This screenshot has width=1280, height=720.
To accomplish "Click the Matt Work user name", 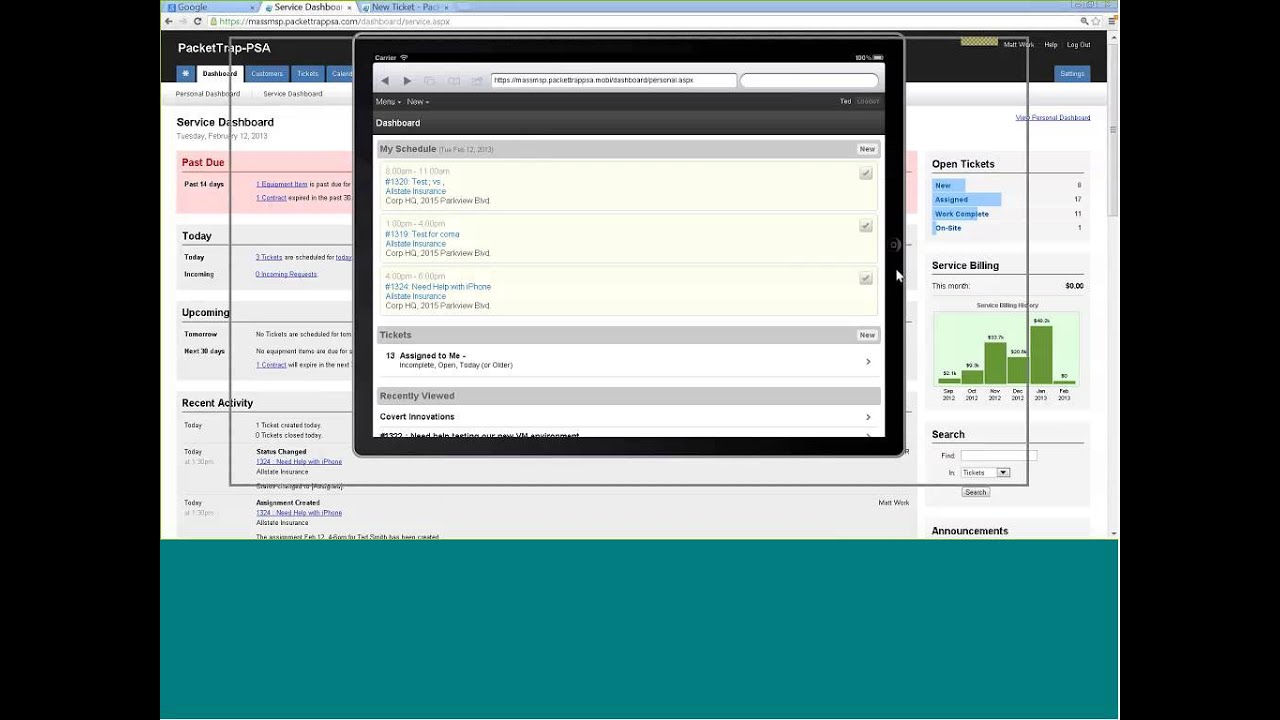I will tap(1019, 45).
